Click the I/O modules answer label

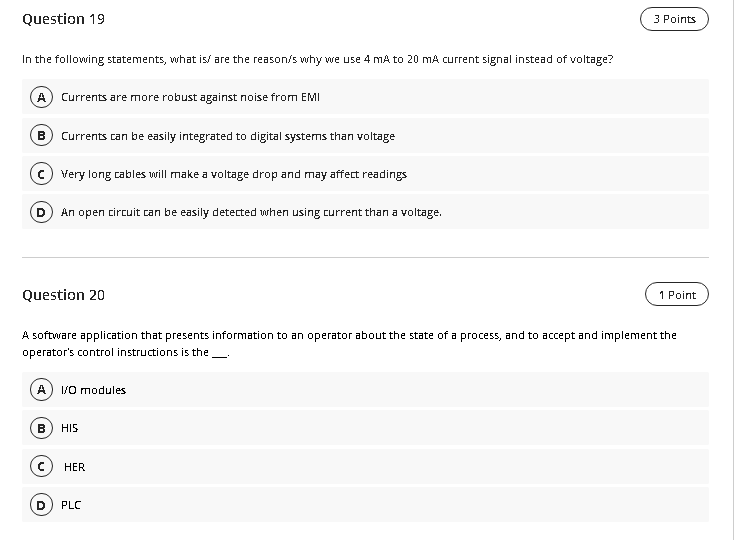[x=93, y=390]
